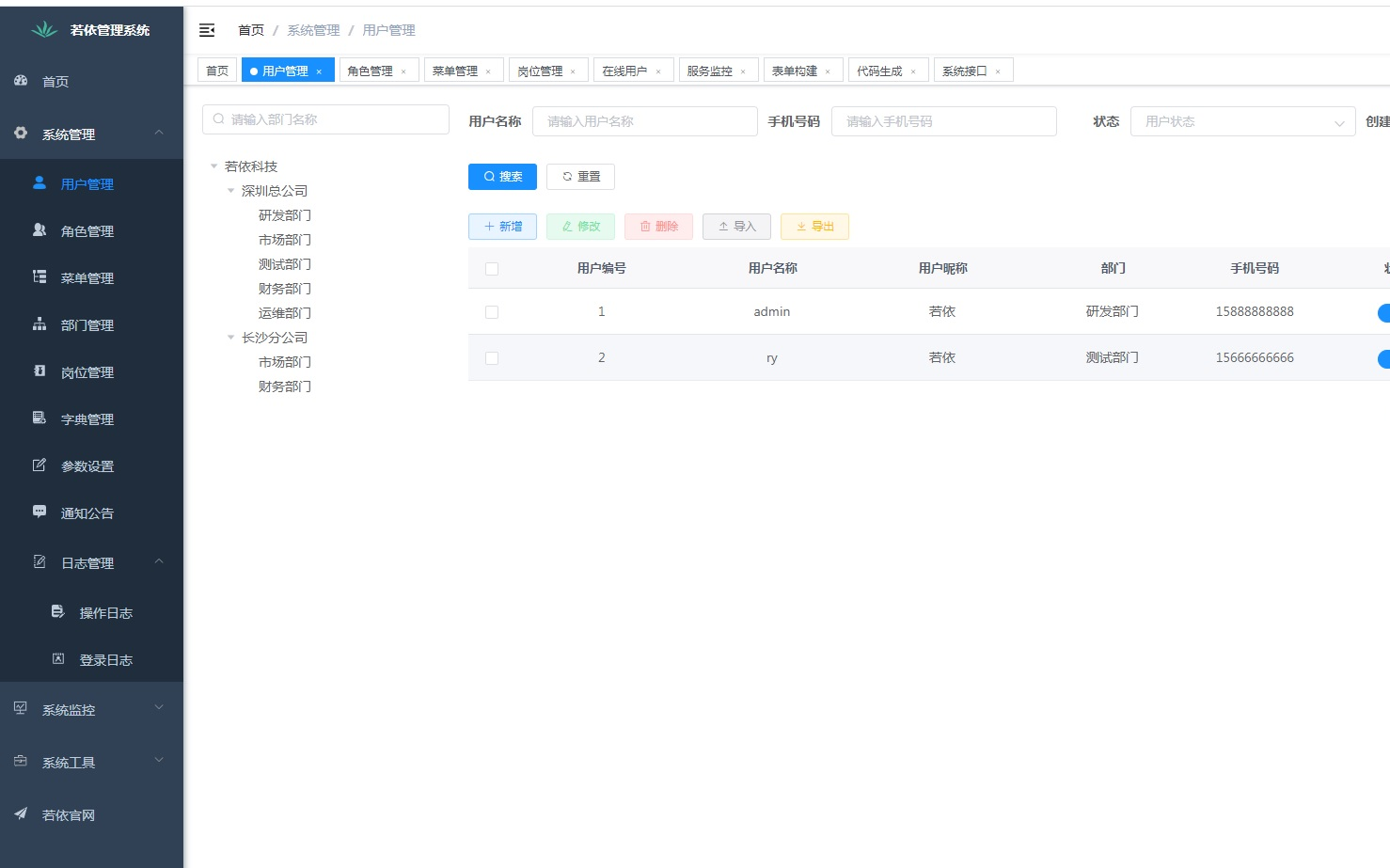This screenshot has width=1390, height=868.
Task: Focus the 用户名称 input field
Action: point(645,121)
